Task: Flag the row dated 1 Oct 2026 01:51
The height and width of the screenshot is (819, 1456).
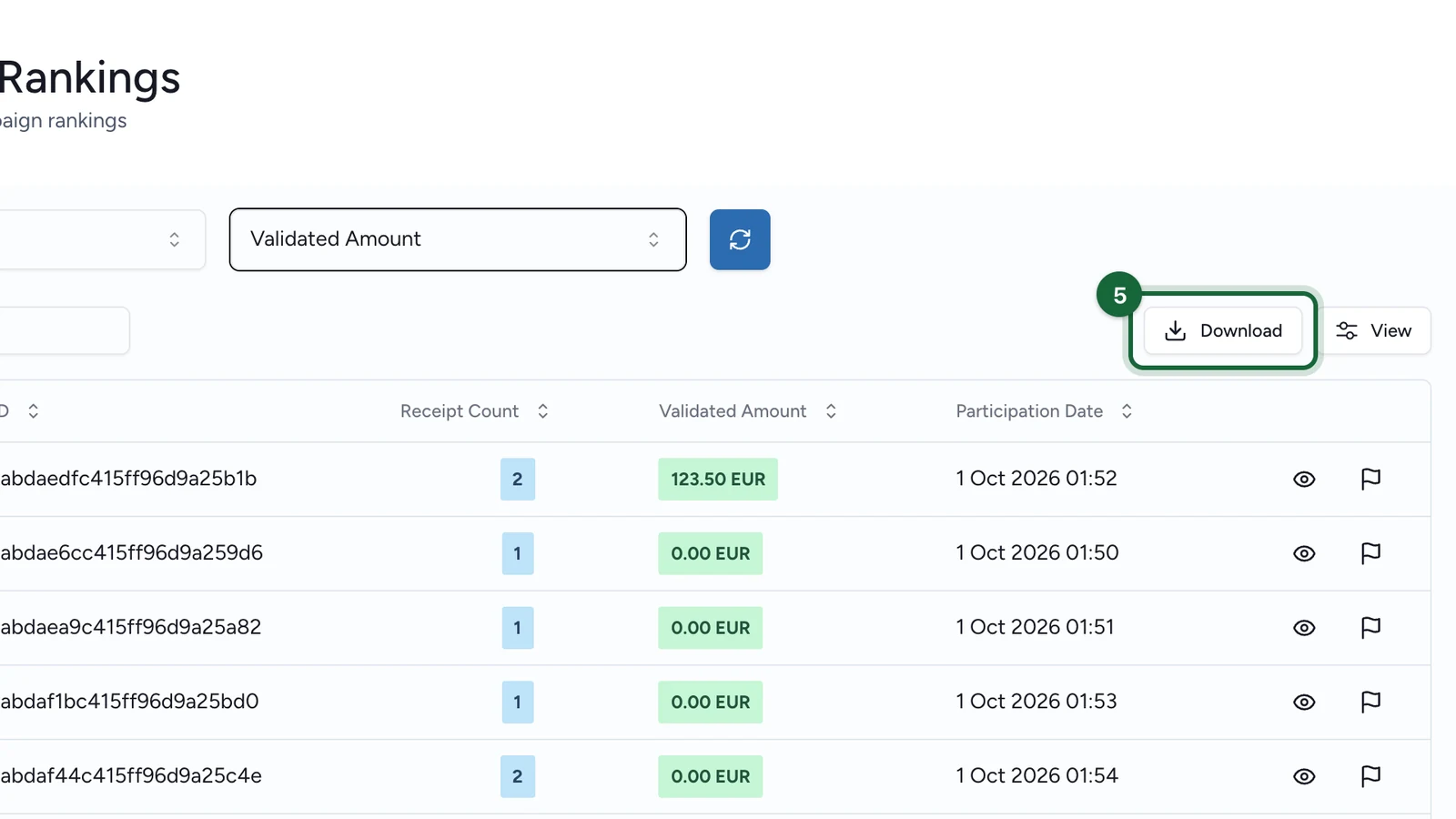Action: pos(1370,628)
